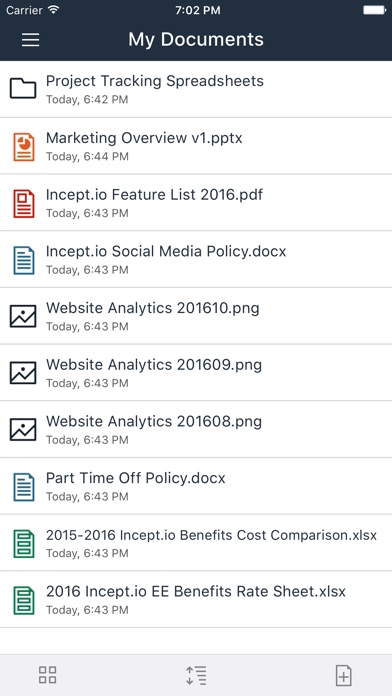Select Marketing Overview v1.pptx filename
The height and width of the screenshot is (696, 392).
click(144, 138)
